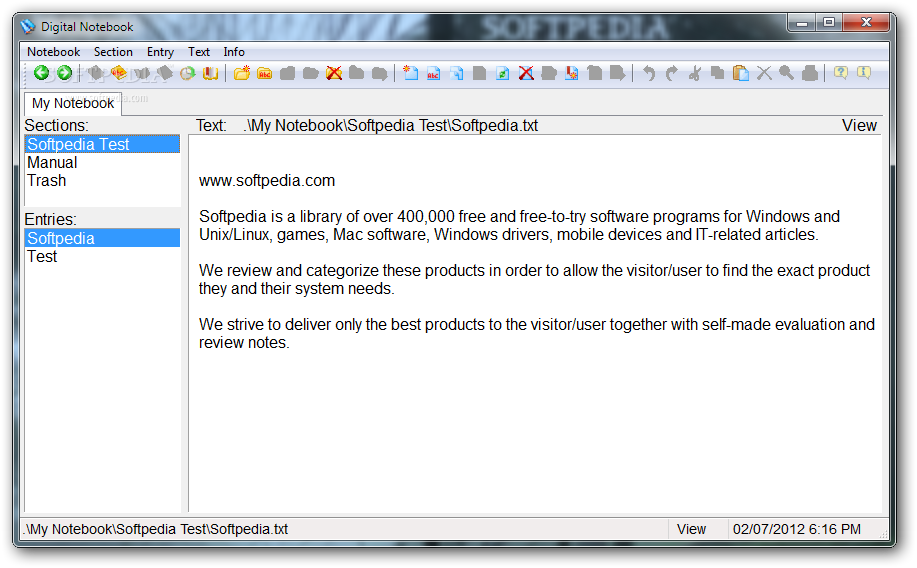Click the rename section folder abc icon
917x568 pixels.
tap(264, 73)
